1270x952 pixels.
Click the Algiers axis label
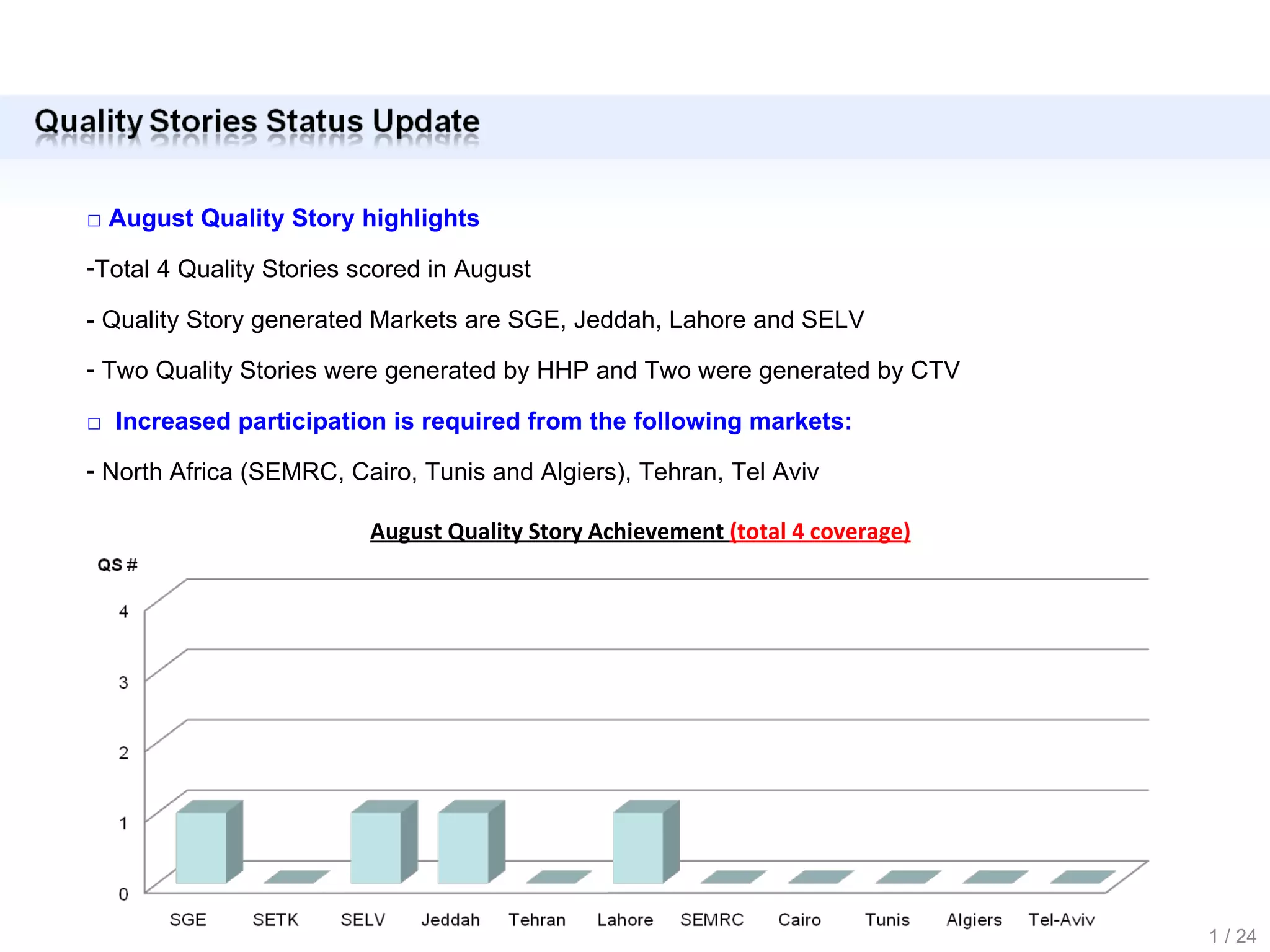[x=974, y=920]
